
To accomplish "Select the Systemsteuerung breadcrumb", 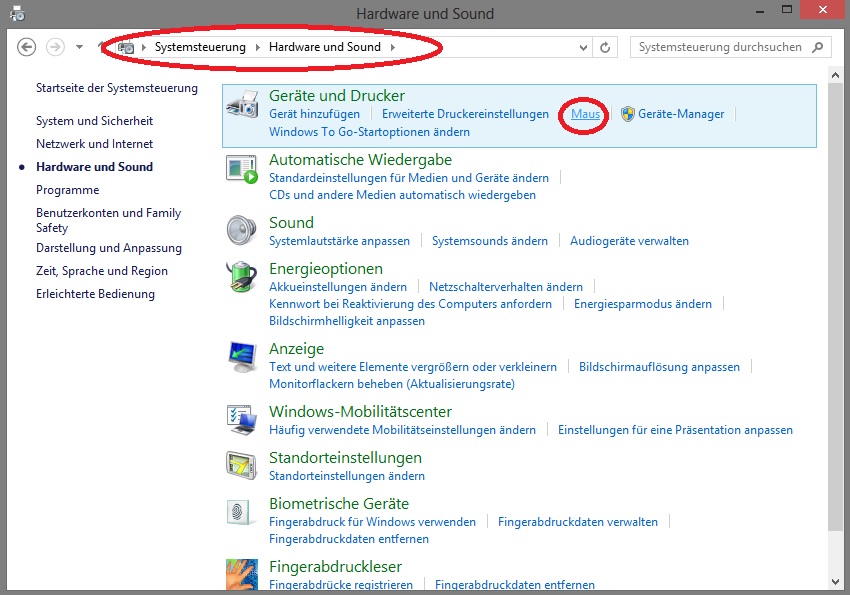I will coord(200,47).
